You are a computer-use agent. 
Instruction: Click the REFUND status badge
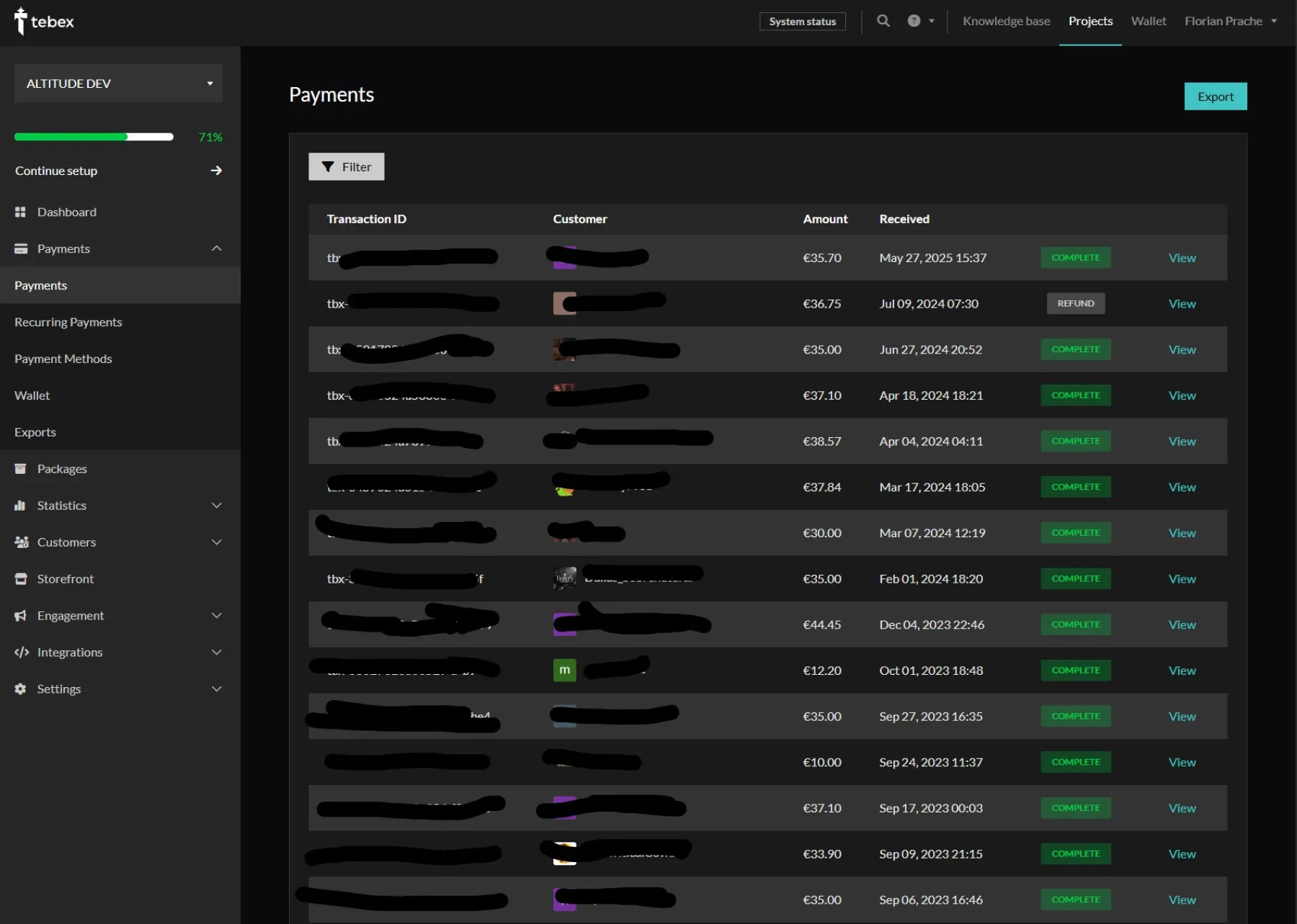1075,304
